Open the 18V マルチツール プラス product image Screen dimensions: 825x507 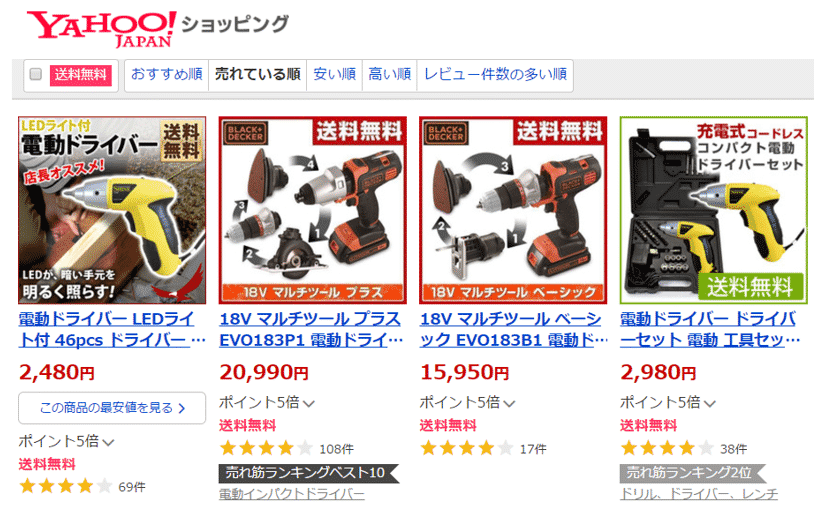313,210
